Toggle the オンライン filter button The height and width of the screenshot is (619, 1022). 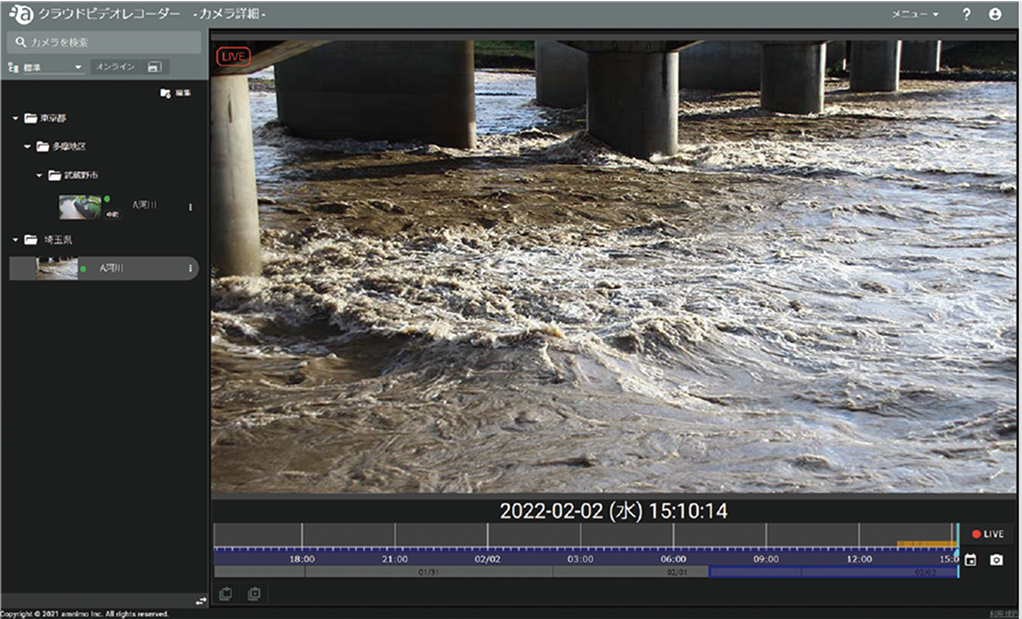(x=115, y=66)
